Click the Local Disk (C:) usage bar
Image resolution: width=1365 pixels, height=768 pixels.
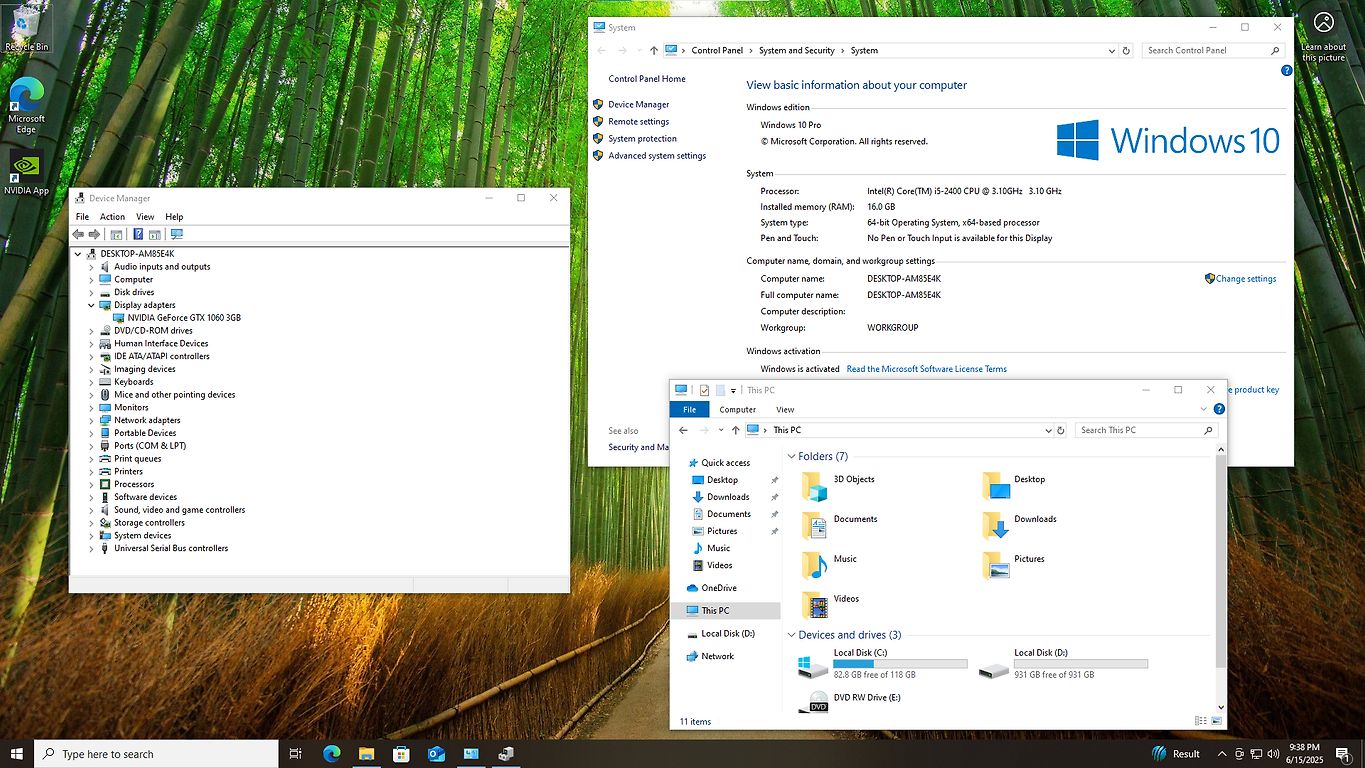[900, 664]
